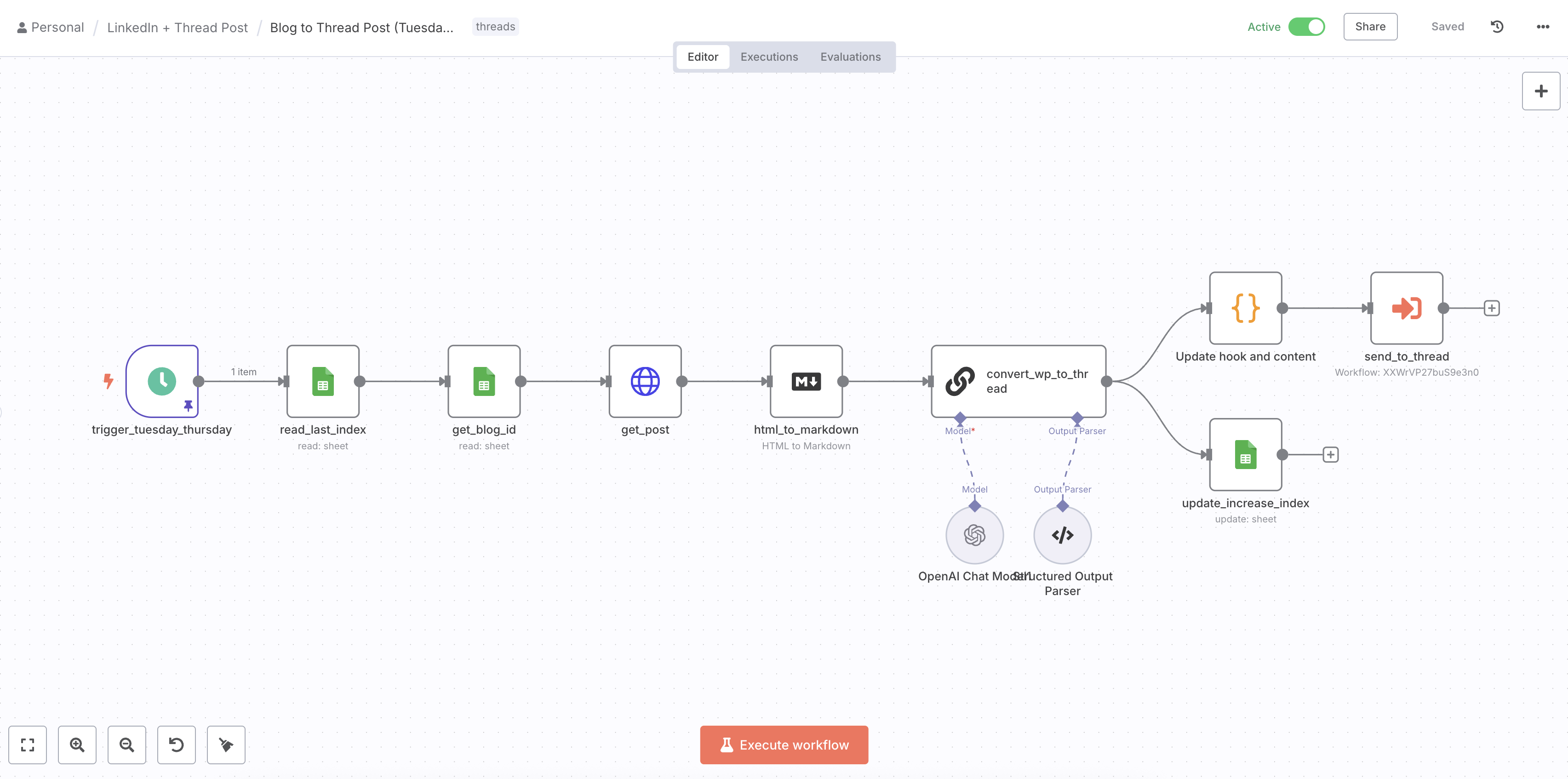1568x779 pixels.
Task: Open the get_post HTTP request node
Action: click(645, 381)
